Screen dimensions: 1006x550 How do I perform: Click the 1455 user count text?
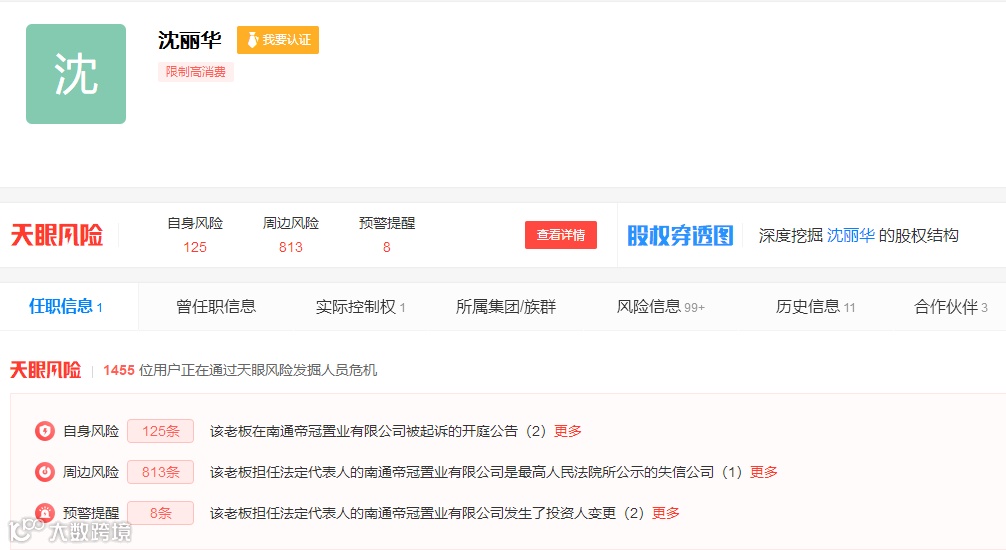119,370
